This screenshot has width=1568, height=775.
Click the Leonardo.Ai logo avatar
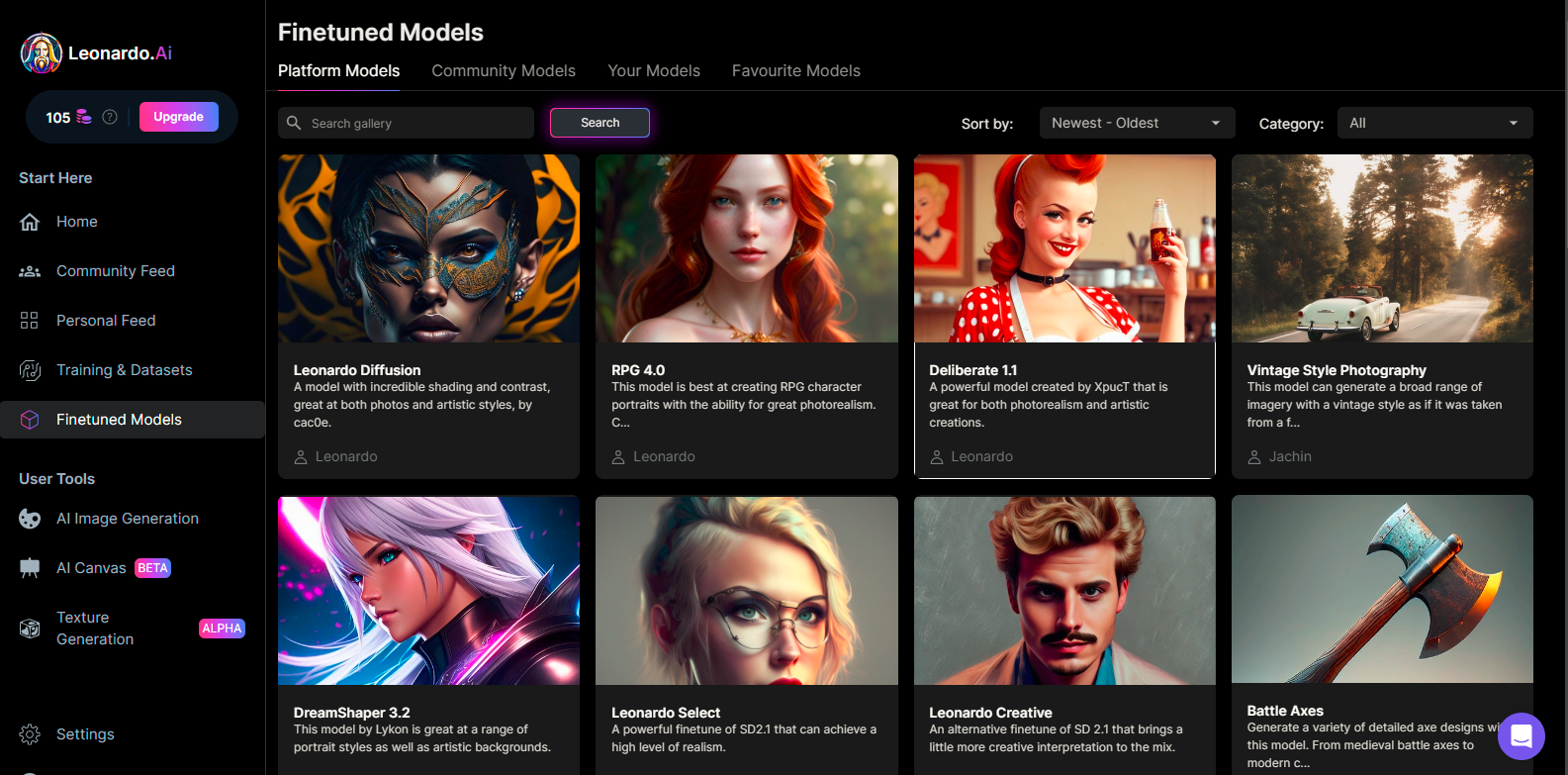coord(42,53)
